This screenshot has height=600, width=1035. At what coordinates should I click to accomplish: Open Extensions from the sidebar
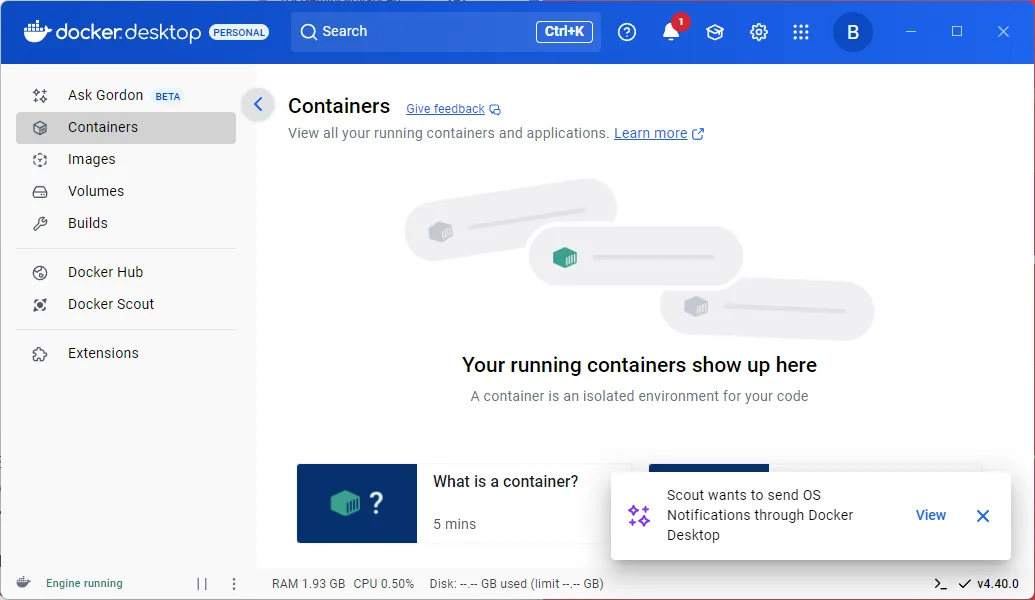(125, 353)
